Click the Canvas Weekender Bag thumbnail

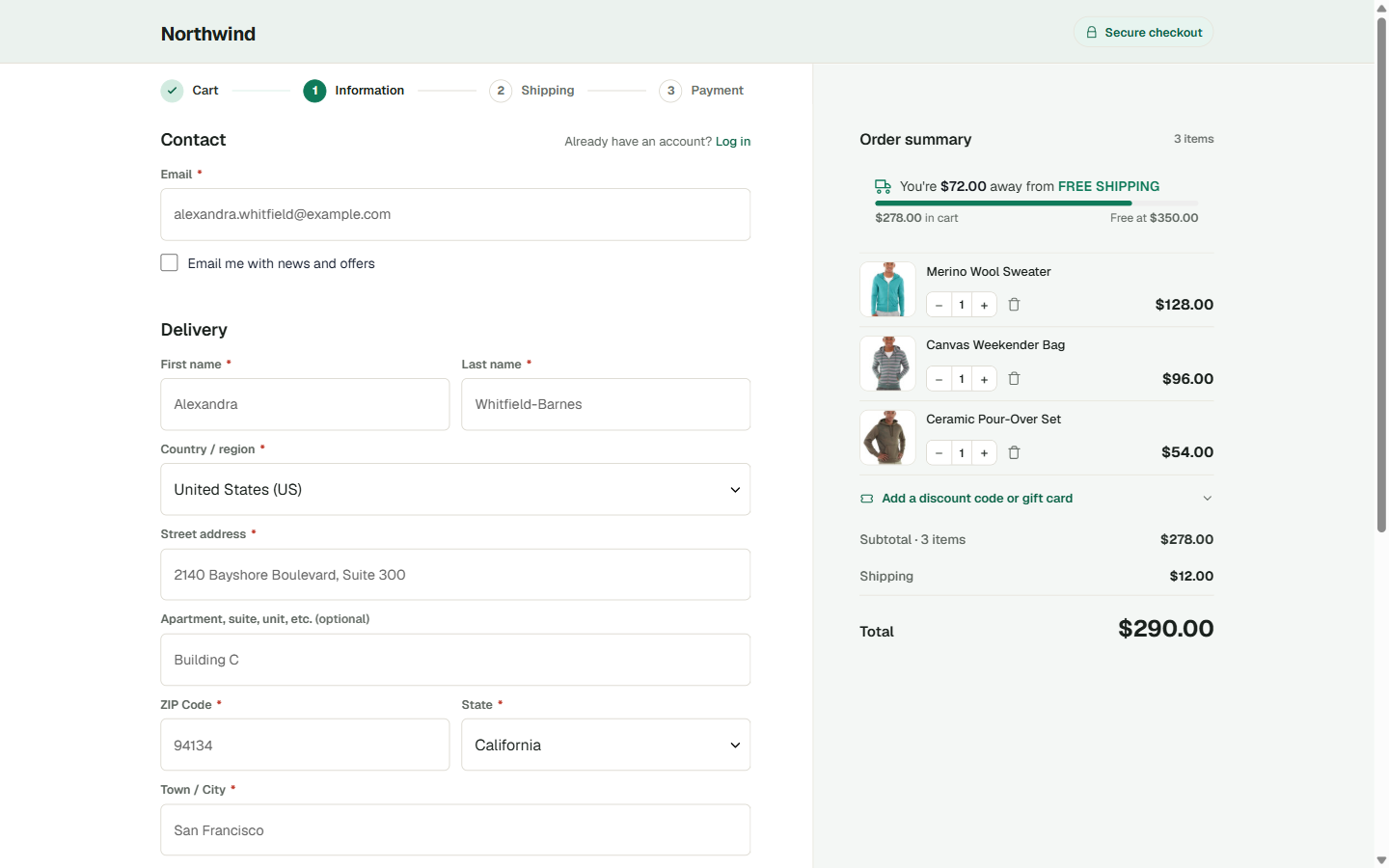[x=887, y=364]
